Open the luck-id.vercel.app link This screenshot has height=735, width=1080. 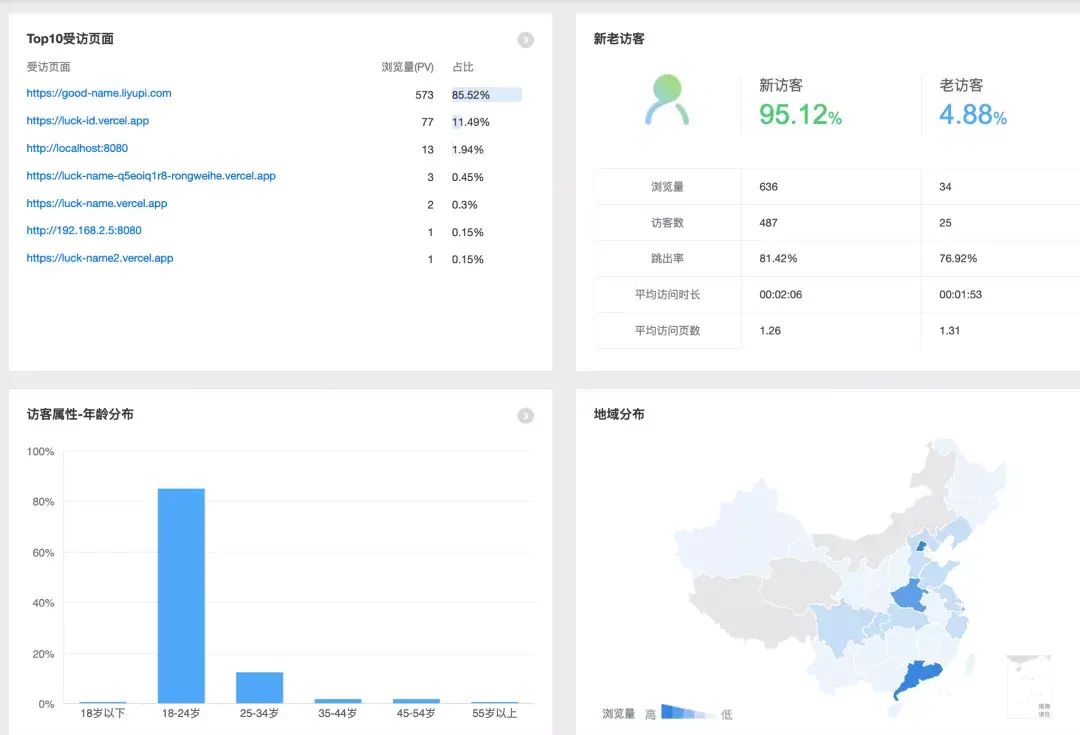pos(88,121)
